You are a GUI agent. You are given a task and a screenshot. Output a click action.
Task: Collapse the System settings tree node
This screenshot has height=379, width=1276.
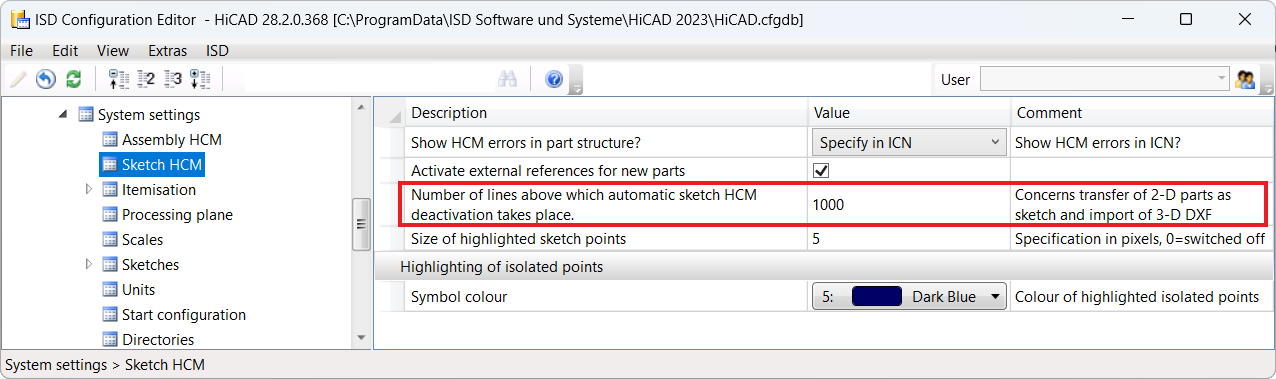point(63,114)
